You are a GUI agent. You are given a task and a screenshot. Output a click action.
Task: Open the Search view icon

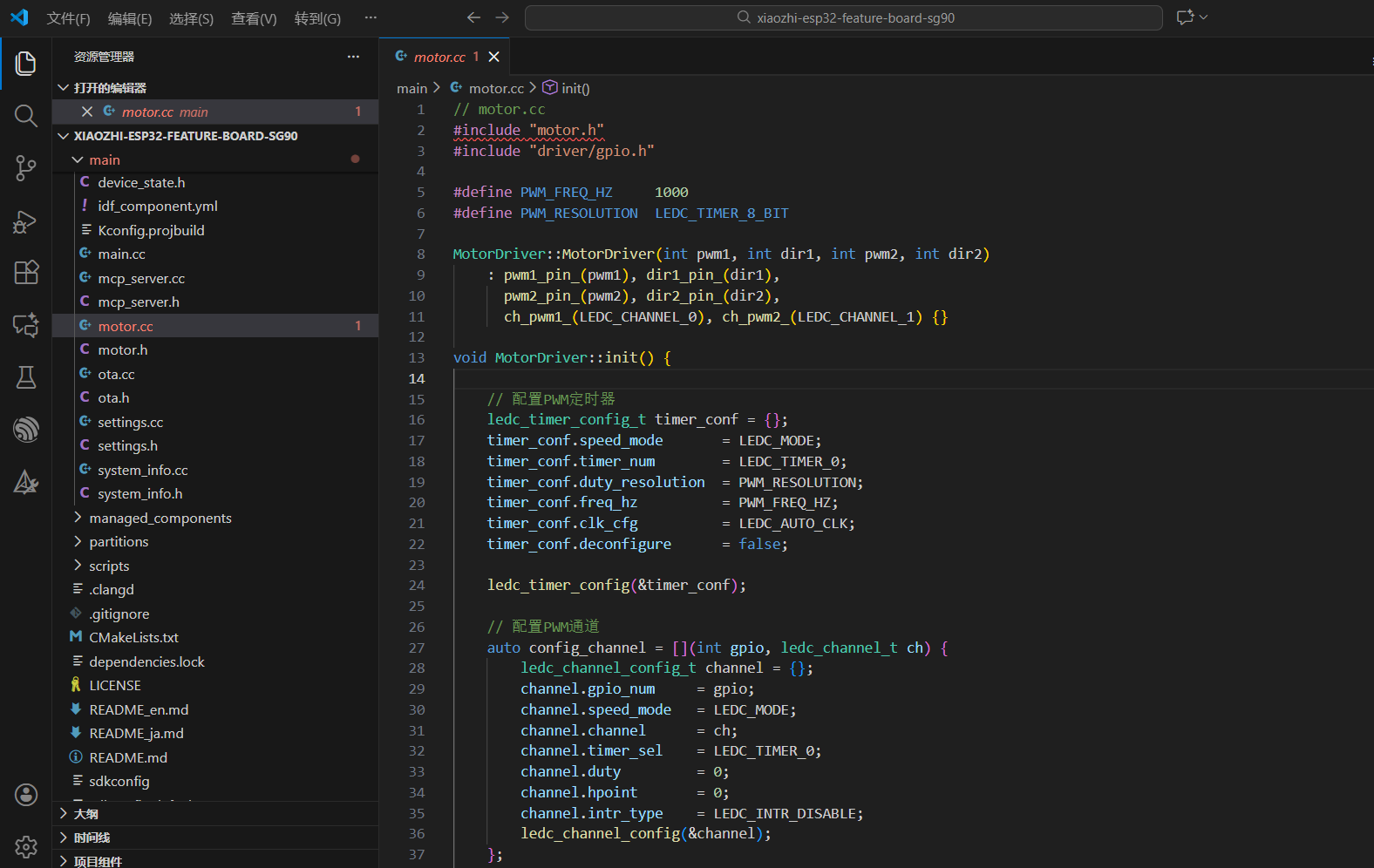(26, 116)
